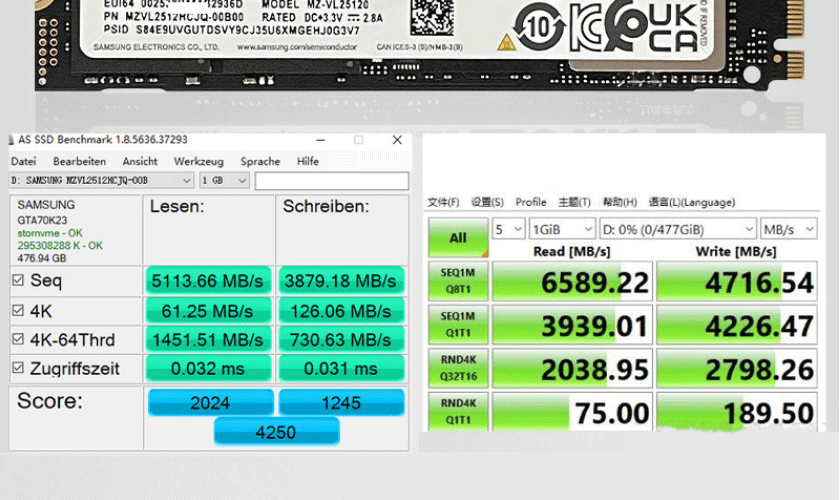Viewport: 840px width, 500px height.
Task: Open the Bearbeiten menu
Action: tap(79, 161)
